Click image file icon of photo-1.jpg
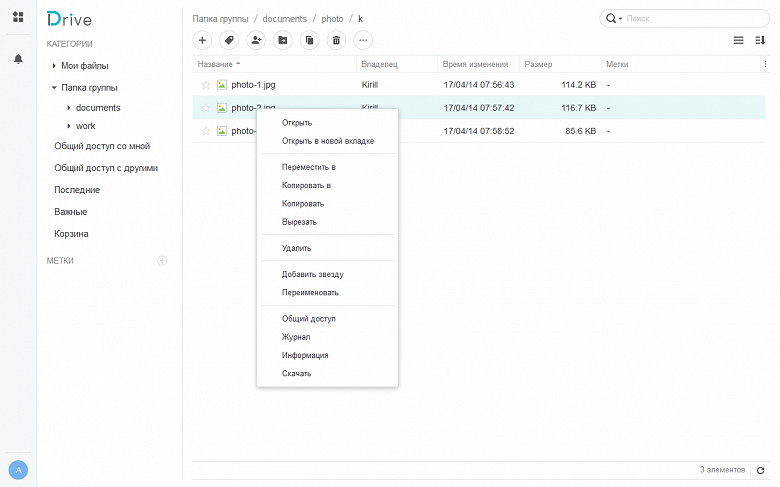The width and height of the screenshot is (780, 487). coord(221,85)
